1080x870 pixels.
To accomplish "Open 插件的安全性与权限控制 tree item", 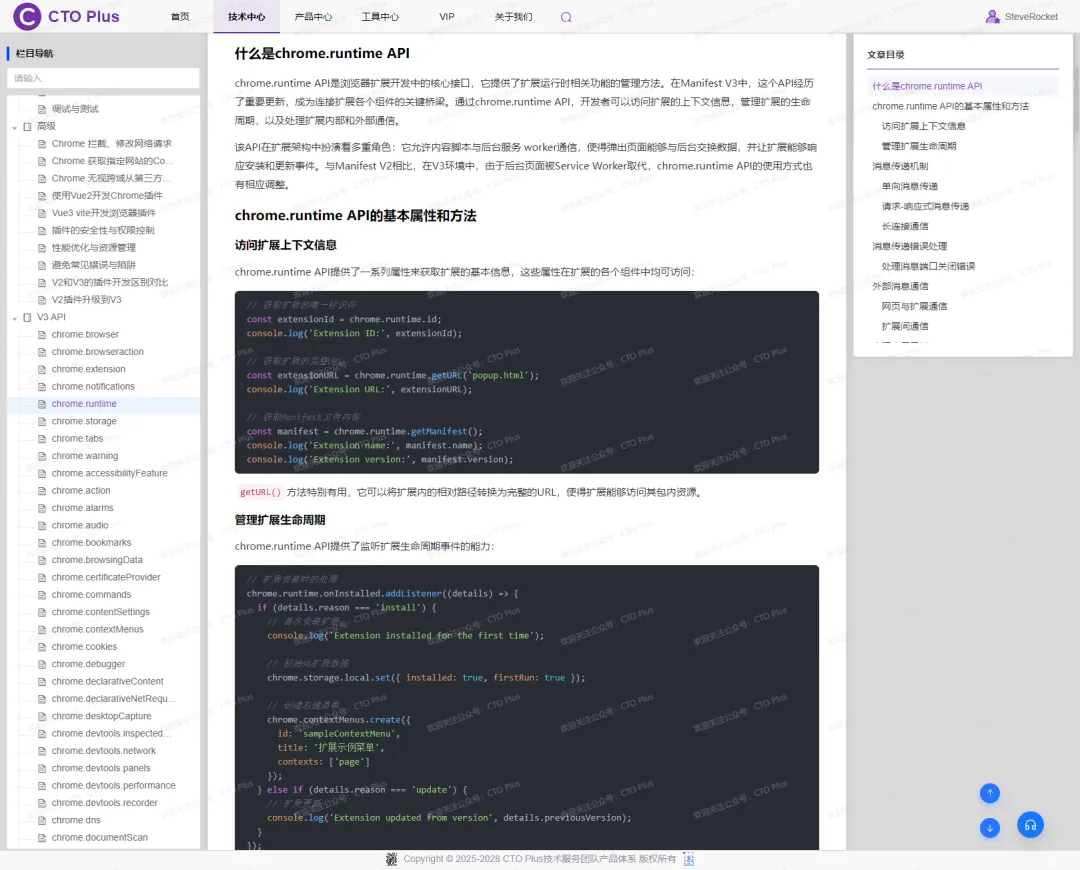I will 103,231.
